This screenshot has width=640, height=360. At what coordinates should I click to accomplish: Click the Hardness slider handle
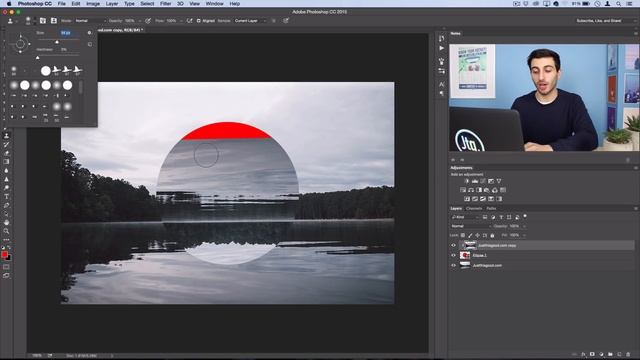click(38, 58)
